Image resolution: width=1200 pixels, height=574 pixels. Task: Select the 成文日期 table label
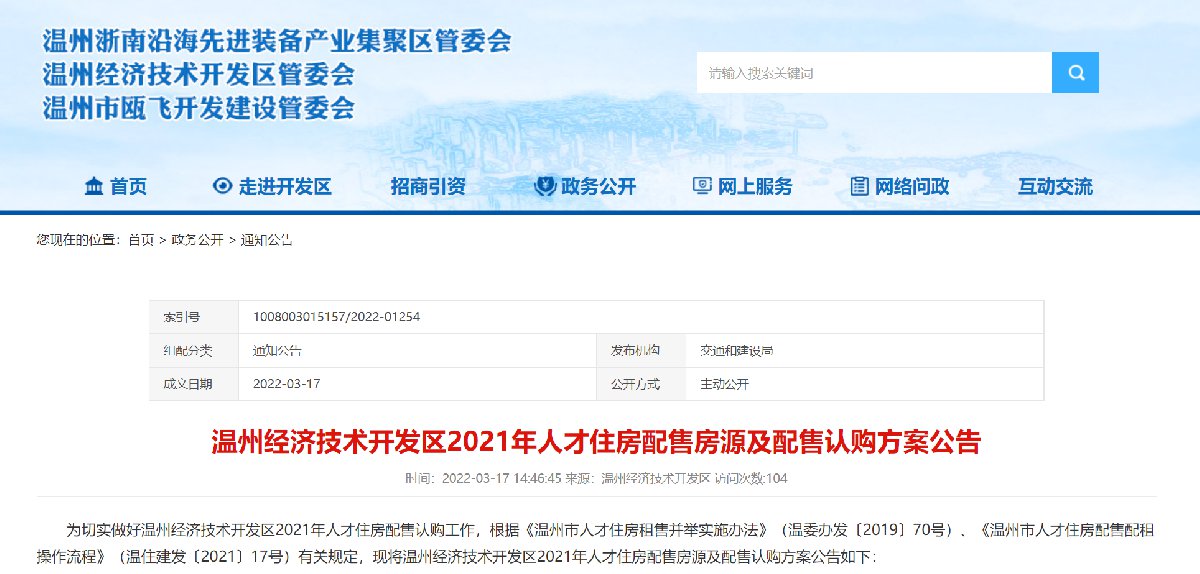[x=187, y=384]
